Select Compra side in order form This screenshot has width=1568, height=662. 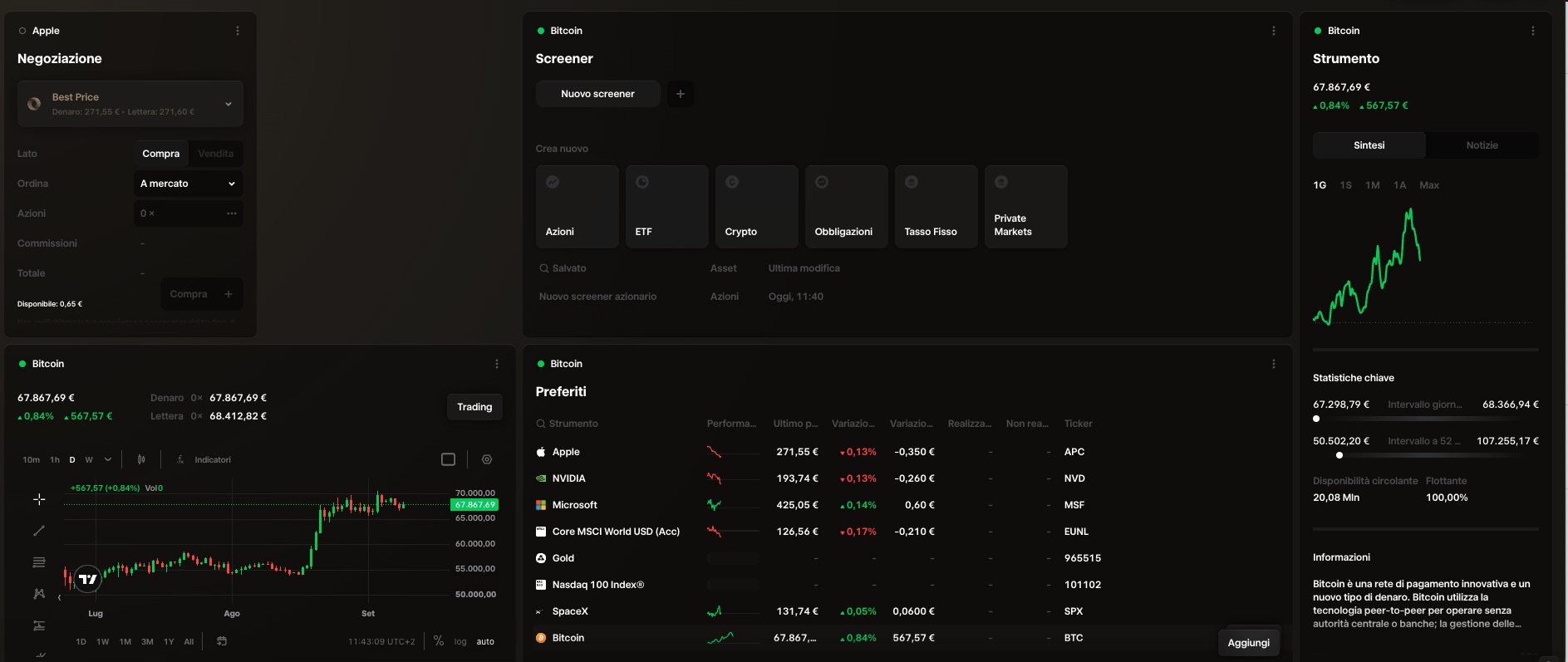click(x=161, y=154)
